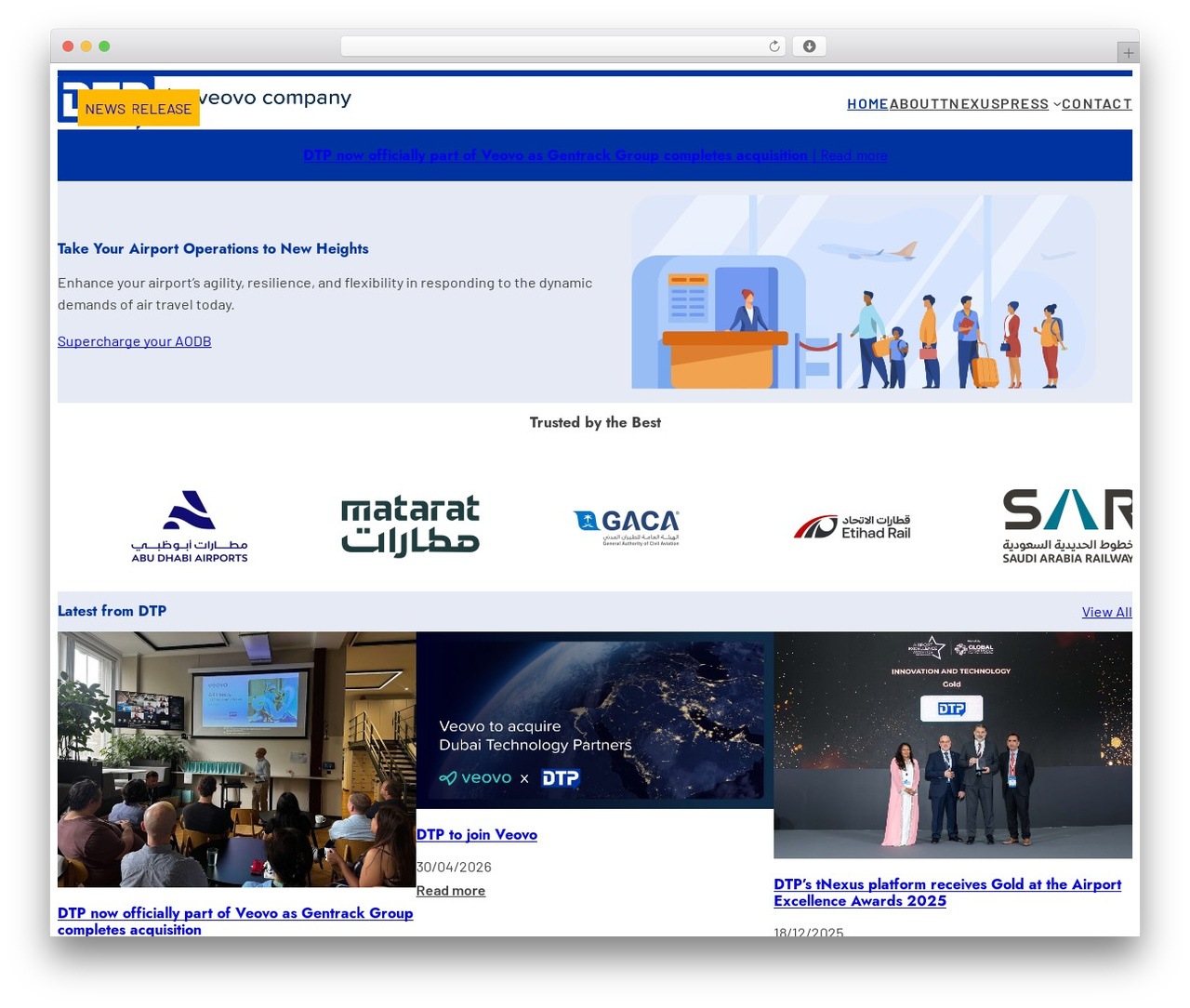Choose the Etihad Rail logo
Image resolution: width=1190 pixels, height=1008 pixels.
click(852, 527)
